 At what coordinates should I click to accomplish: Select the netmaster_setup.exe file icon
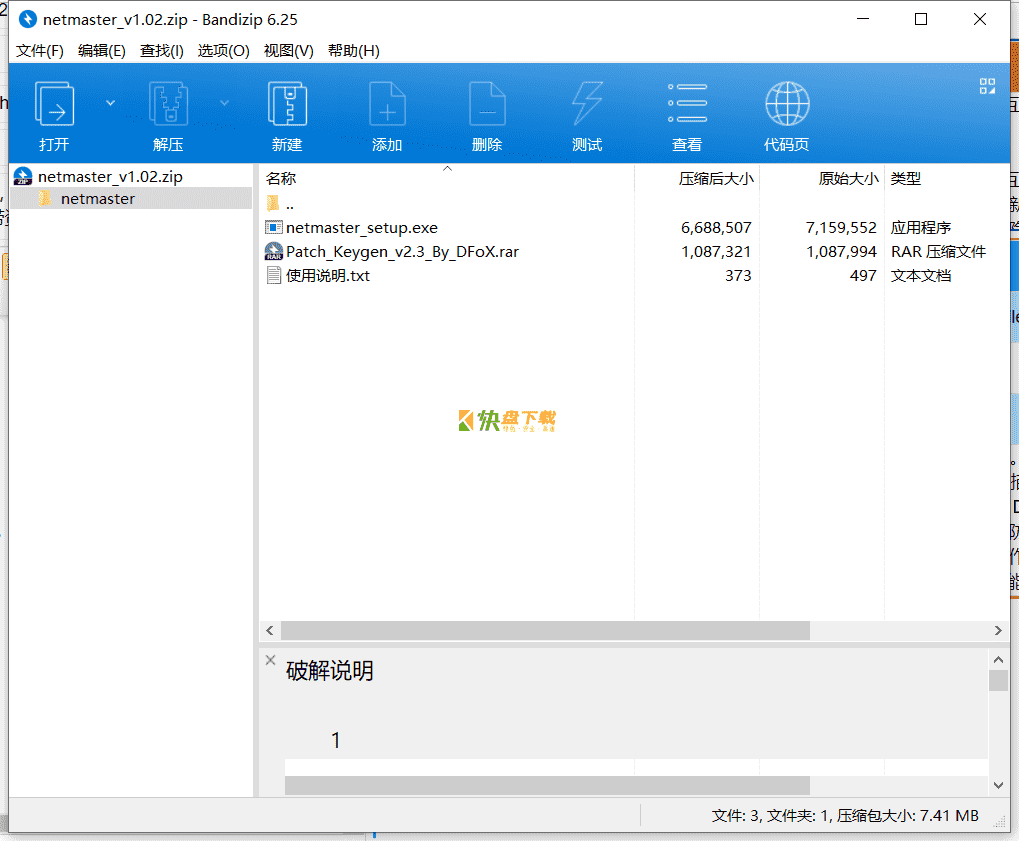click(x=274, y=227)
